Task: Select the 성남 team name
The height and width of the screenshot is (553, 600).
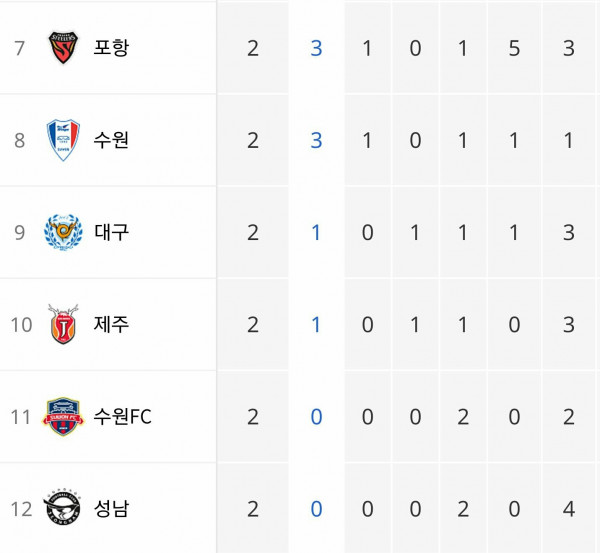Action: (111, 509)
